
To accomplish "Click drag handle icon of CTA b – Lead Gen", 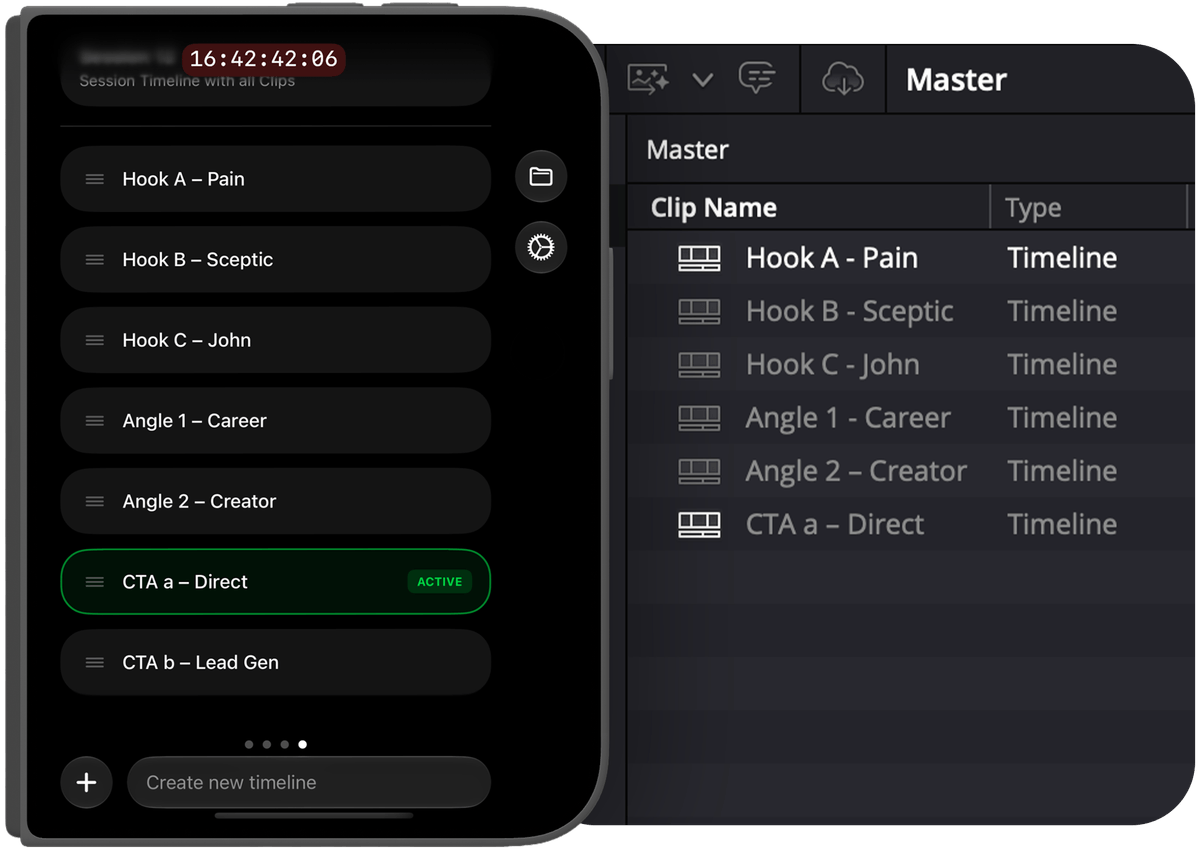I will (x=95, y=663).
